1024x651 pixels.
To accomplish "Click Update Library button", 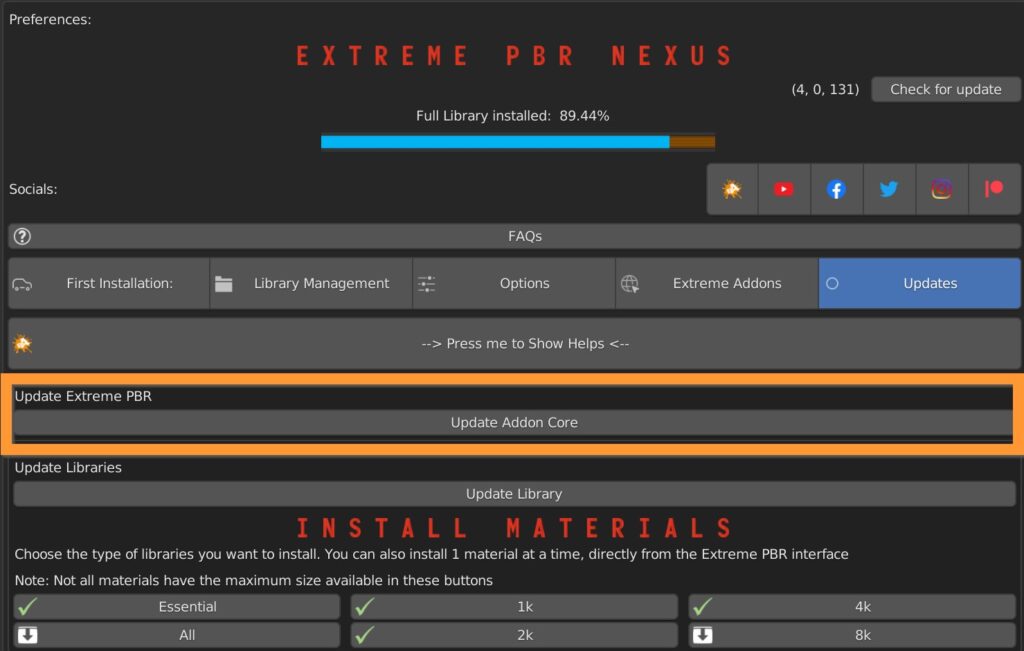I will point(514,494).
